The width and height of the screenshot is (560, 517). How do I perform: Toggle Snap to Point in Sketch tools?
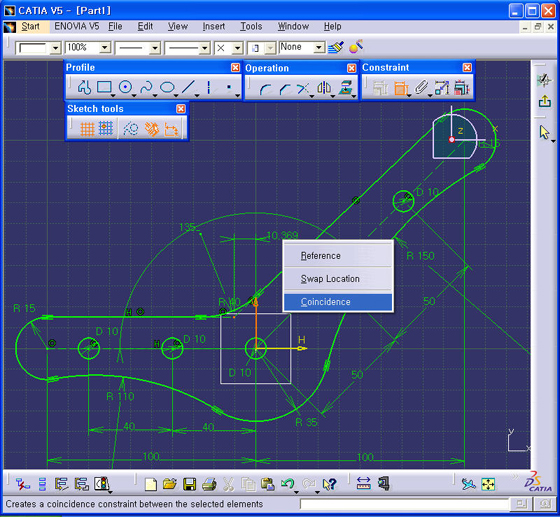tap(106, 129)
